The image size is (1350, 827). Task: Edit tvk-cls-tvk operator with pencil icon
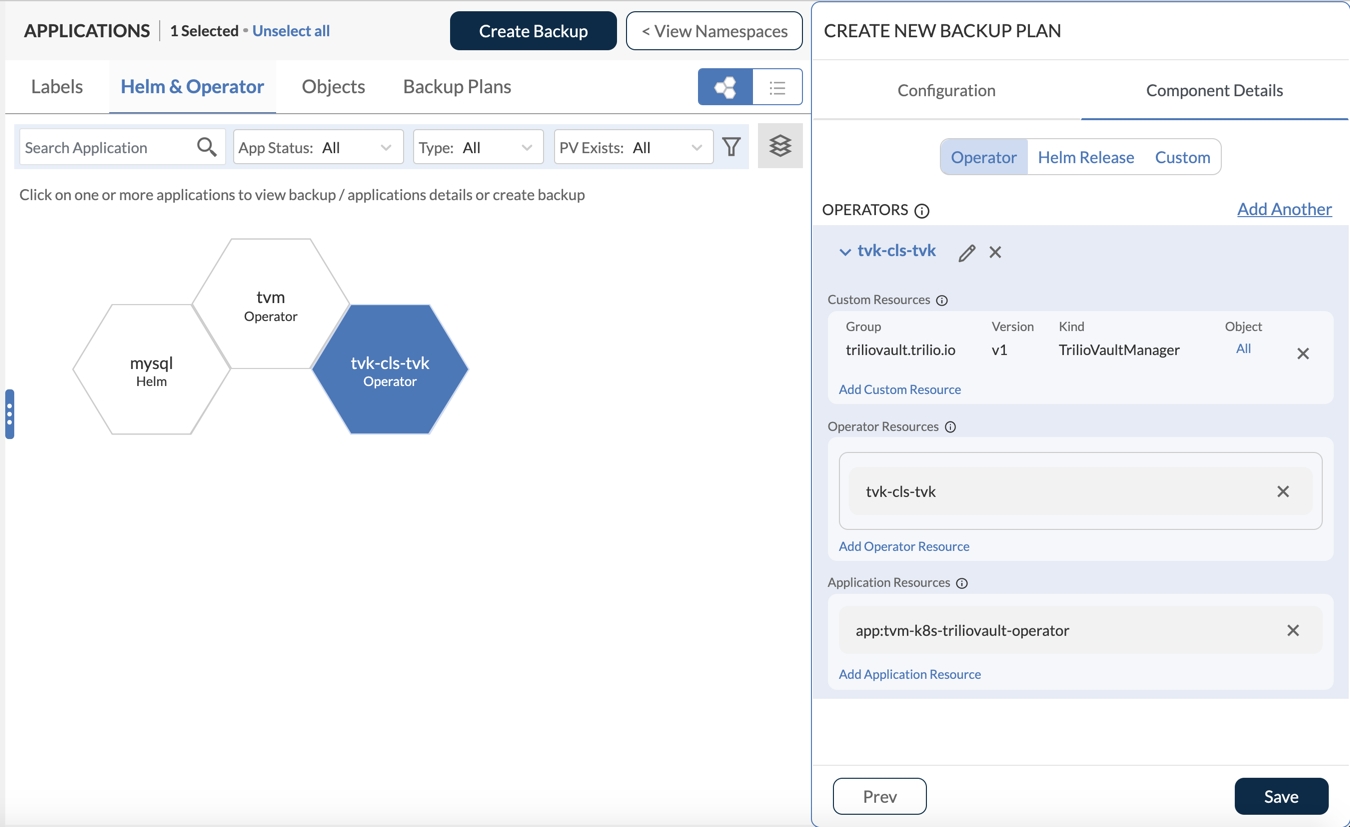966,253
